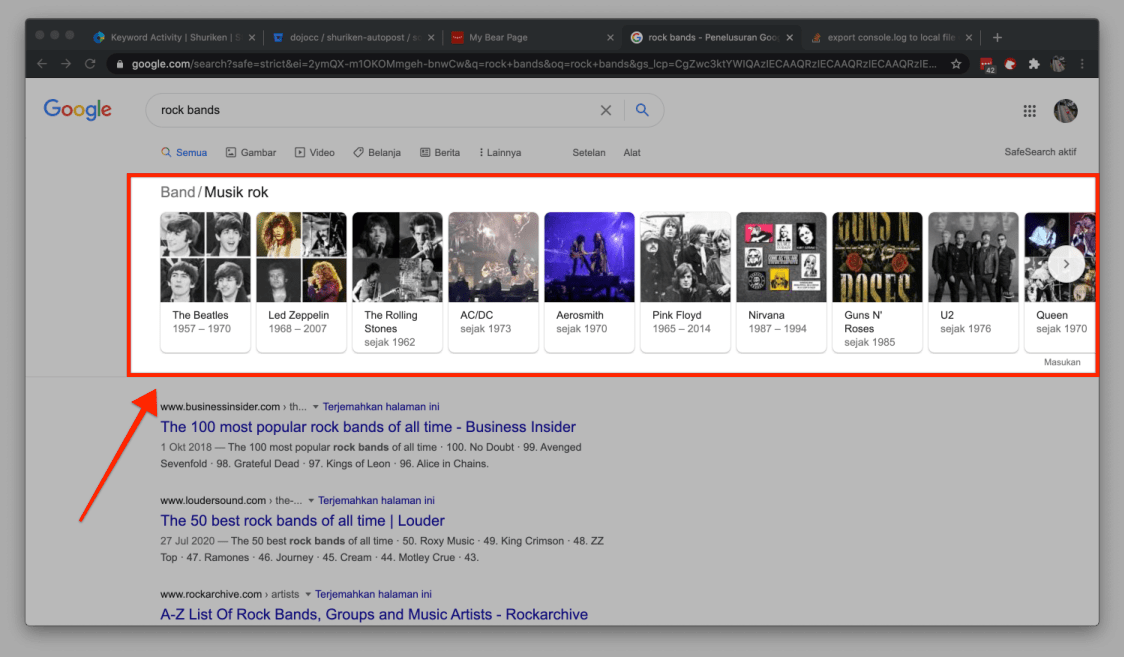The image size is (1124, 657).
Task: Bookmark this page with the star icon
Action: [x=956, y=64]
